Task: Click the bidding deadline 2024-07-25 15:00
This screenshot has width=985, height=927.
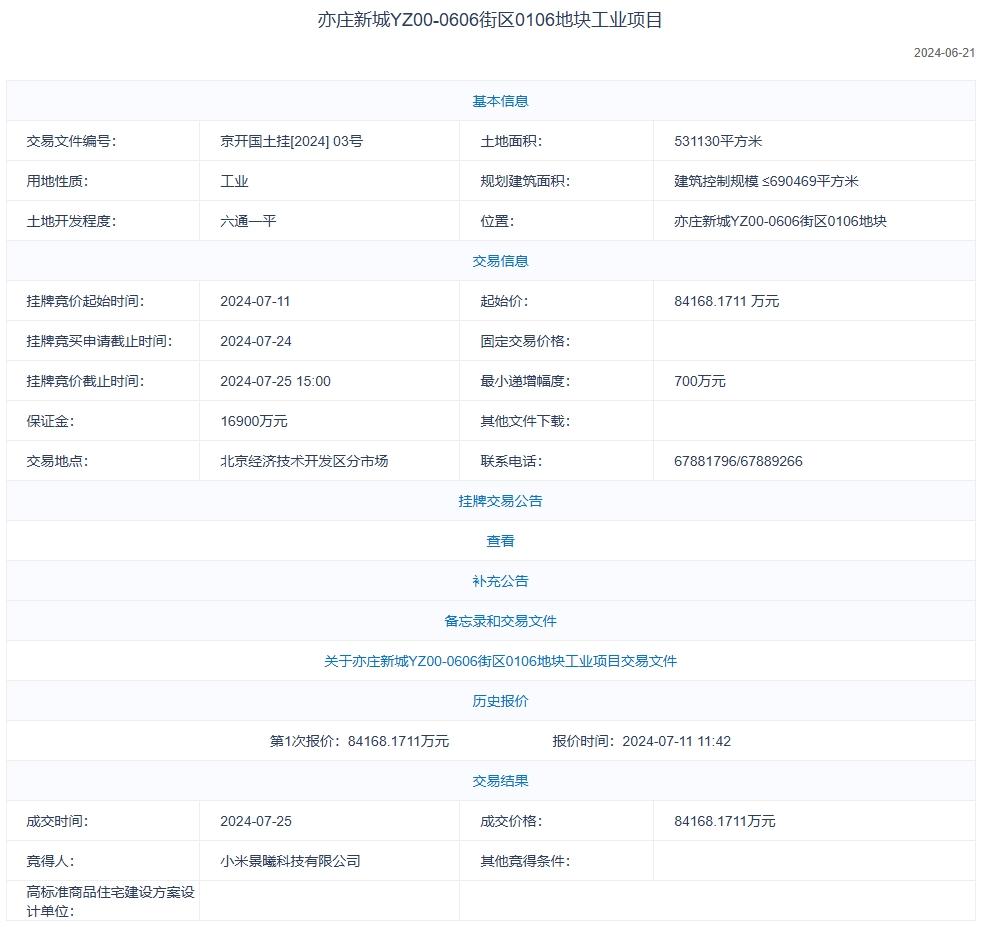Action: pos(275,381)
